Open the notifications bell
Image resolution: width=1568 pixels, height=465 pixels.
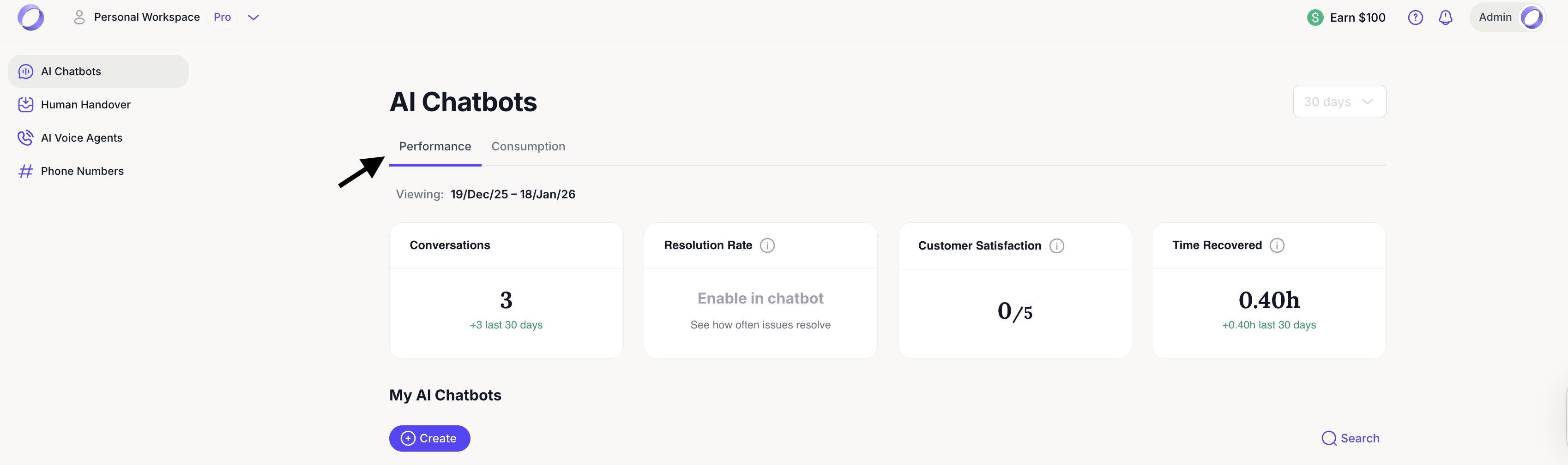tap(1445, 18)
